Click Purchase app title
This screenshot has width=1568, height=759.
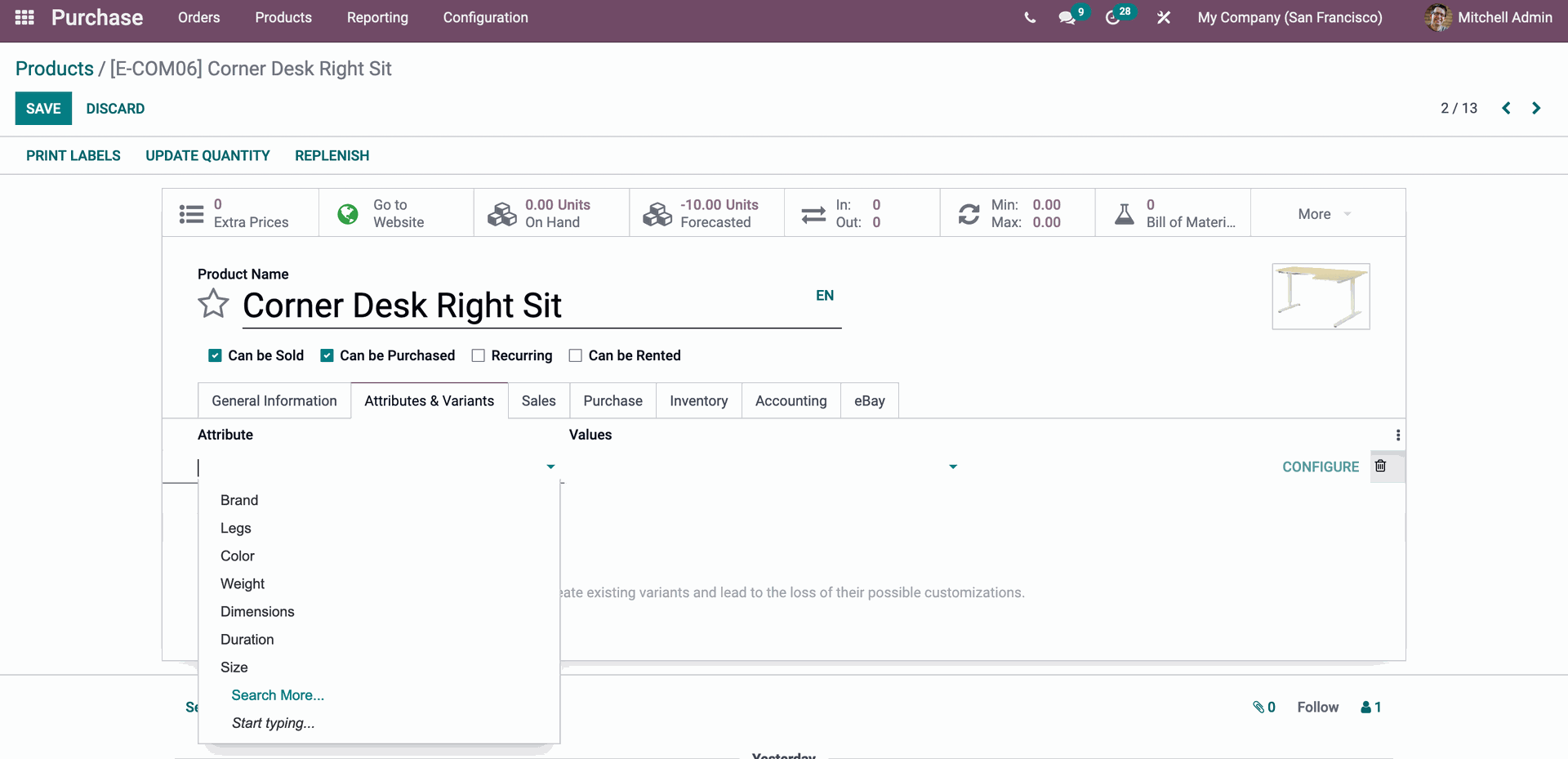coord(97,17)
